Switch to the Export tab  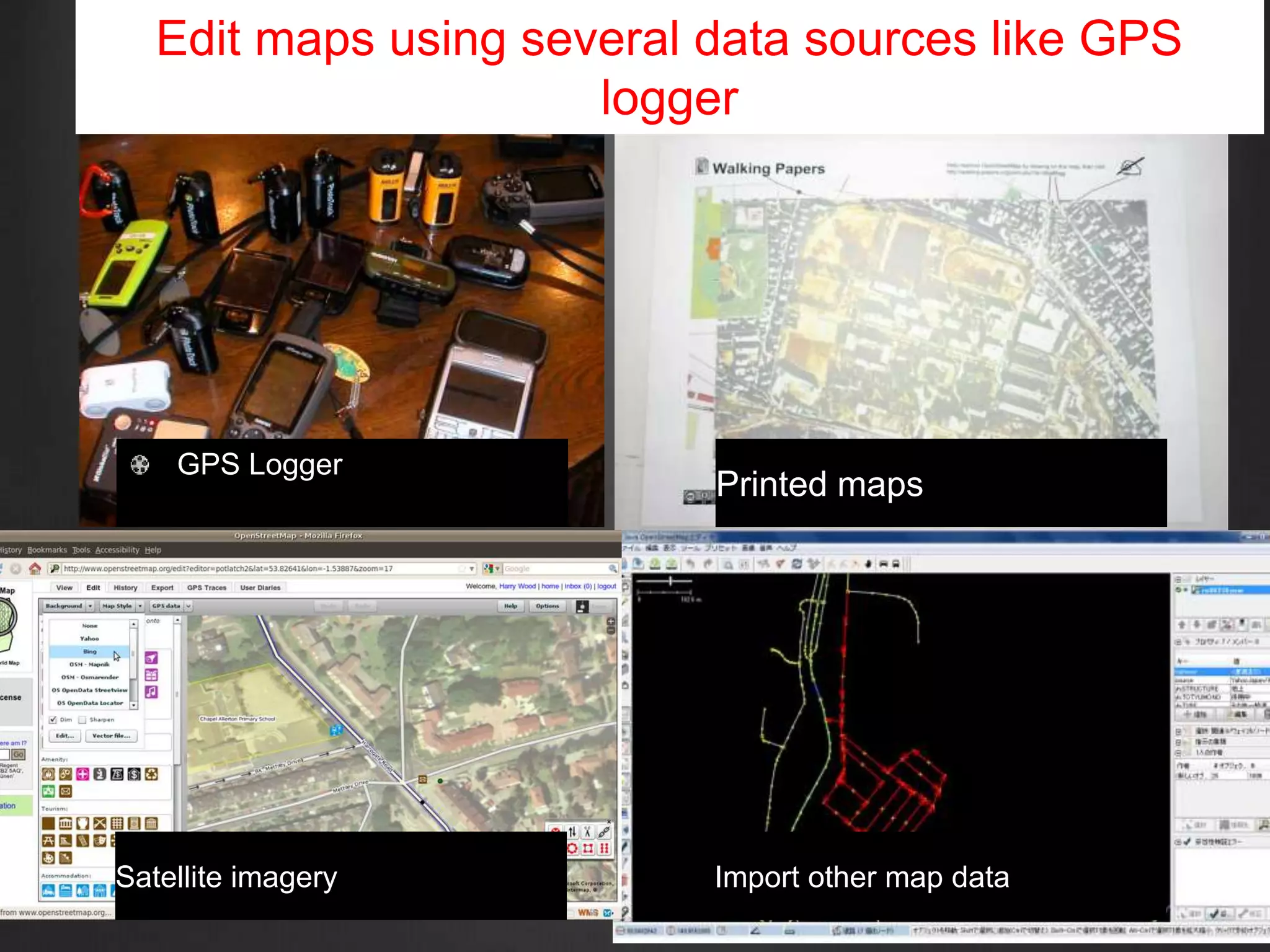pos(162,588)
